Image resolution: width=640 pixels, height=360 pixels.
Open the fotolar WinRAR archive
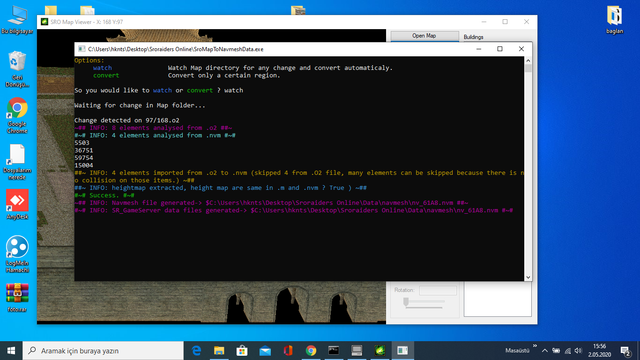pos(17,298)
